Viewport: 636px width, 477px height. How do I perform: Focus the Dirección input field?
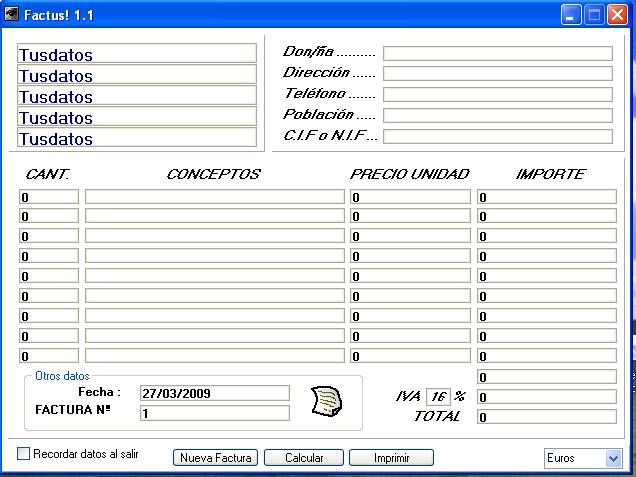coord(498,74)
